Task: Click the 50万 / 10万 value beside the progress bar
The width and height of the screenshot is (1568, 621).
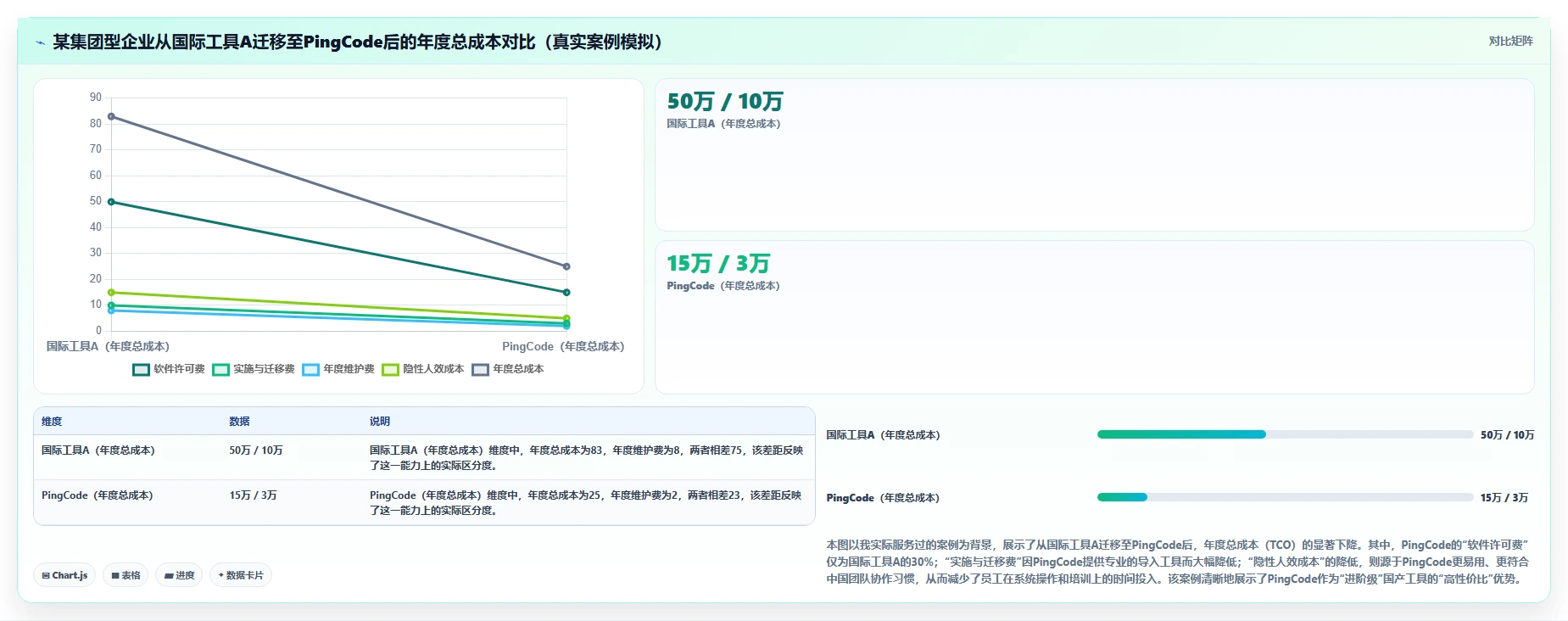Action: pyautogui.click(x=1507, y=435)
